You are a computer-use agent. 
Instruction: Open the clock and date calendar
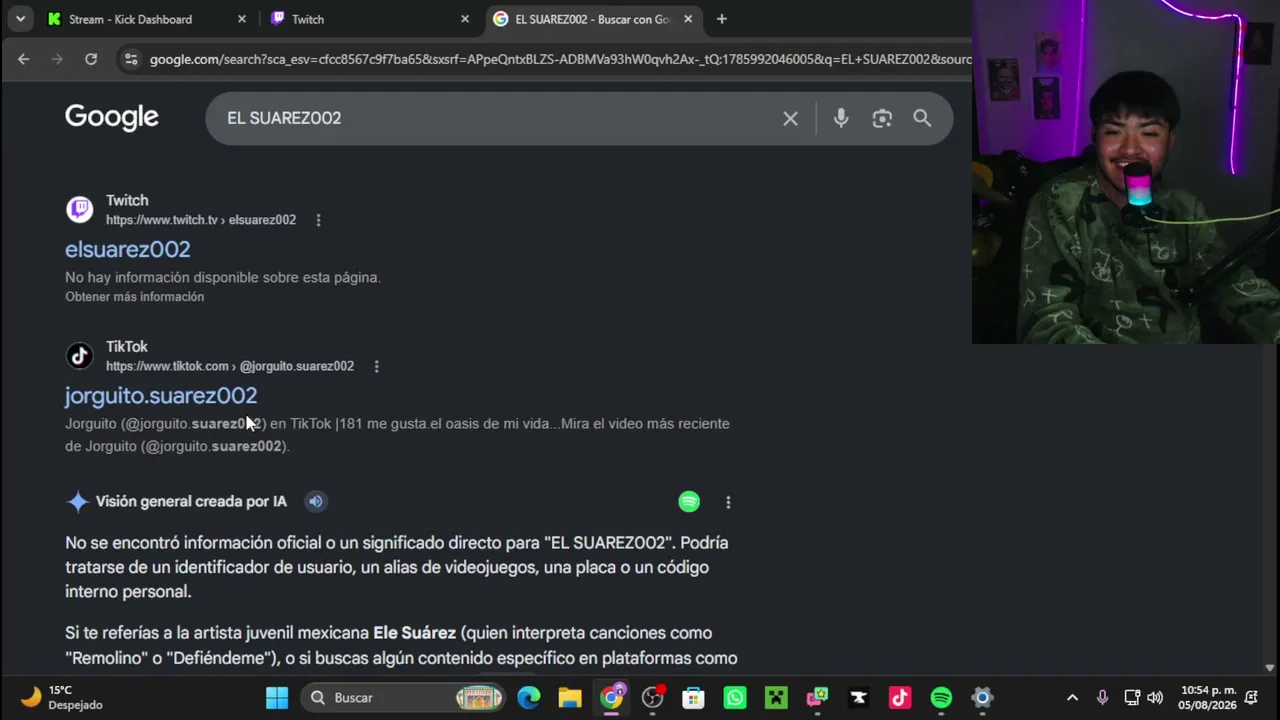1208,698
